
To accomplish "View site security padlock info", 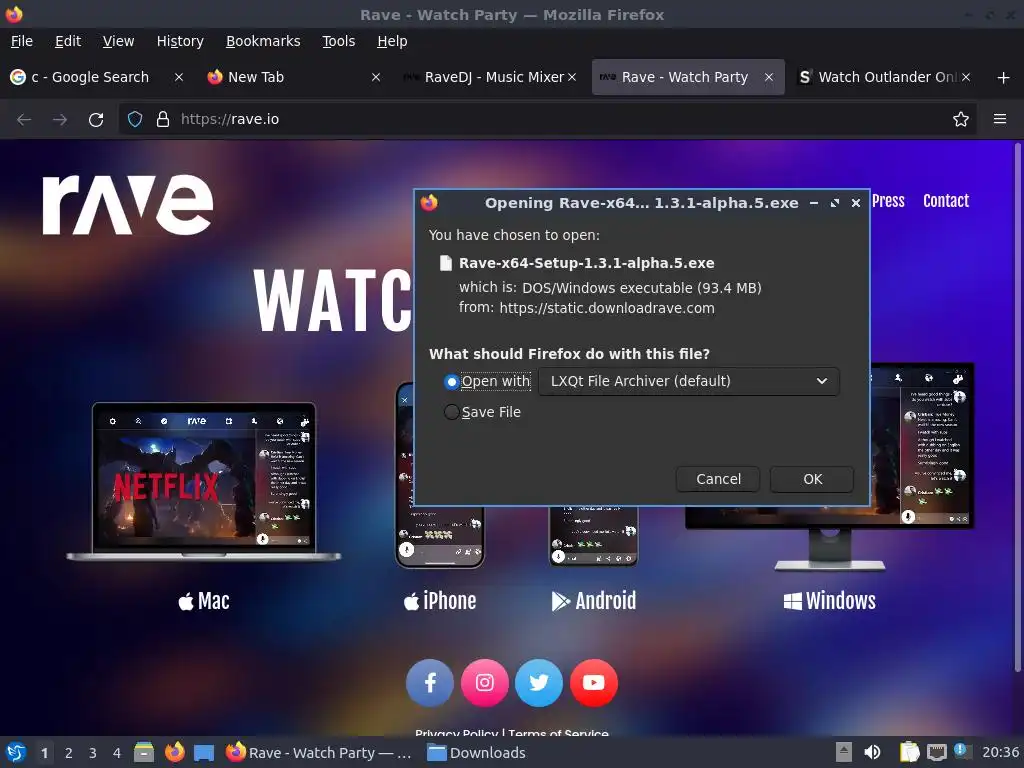I will tap(163, 119).
